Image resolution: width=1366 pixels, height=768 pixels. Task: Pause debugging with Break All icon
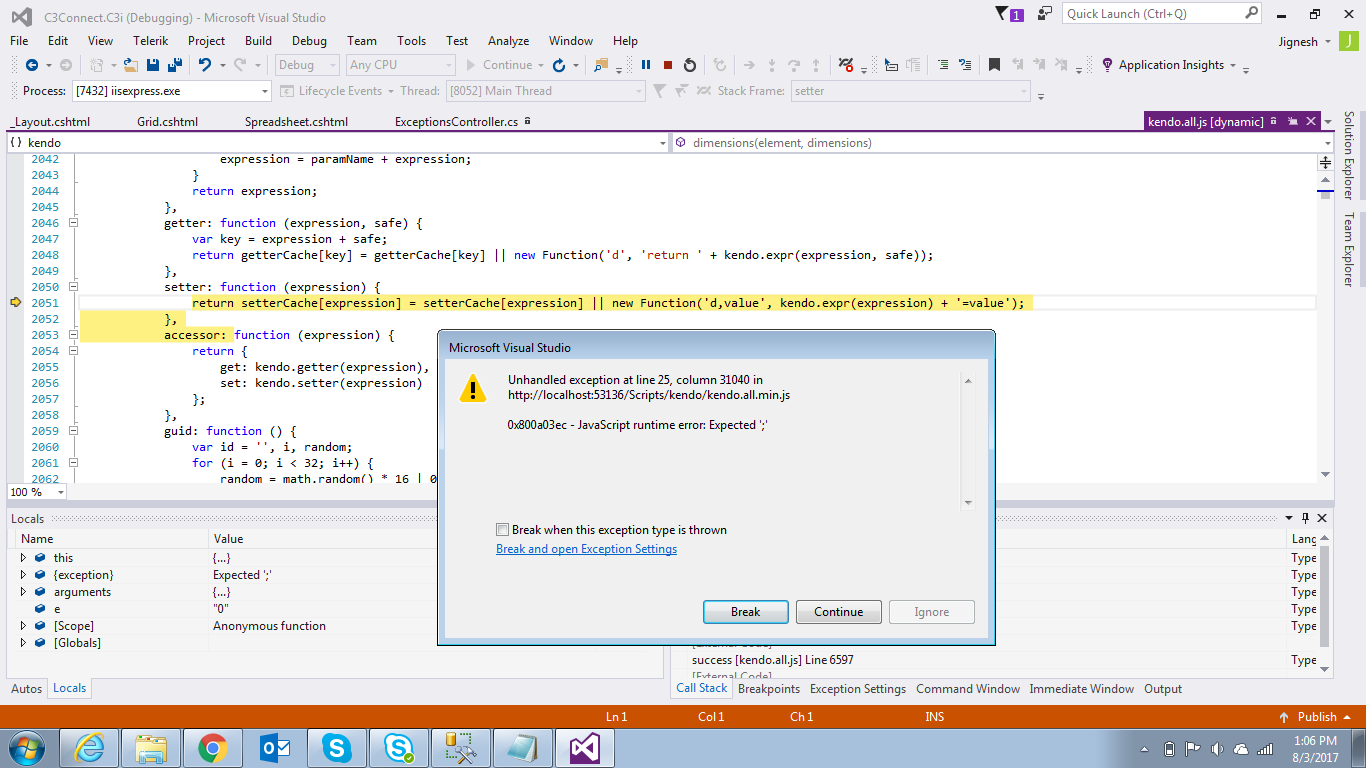tap(646, 65)
